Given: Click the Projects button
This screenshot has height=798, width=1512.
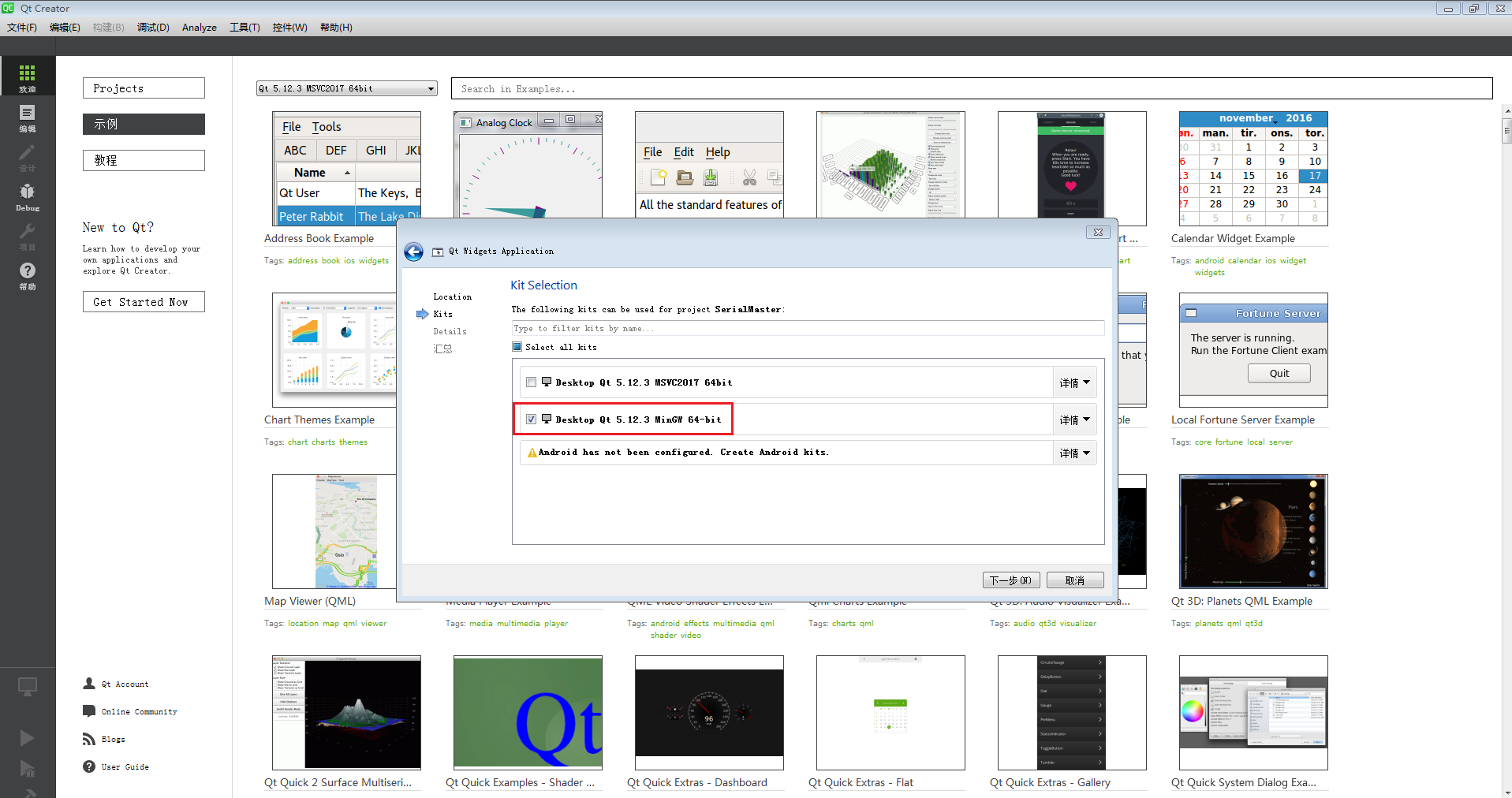Looking at the screenshot, I should click(144, 88).
